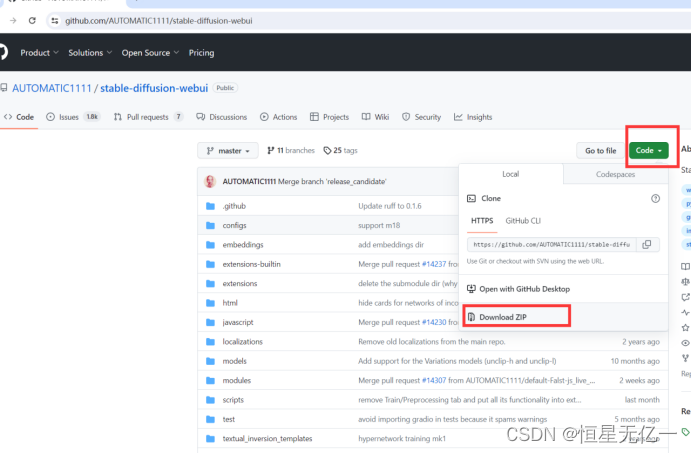Open the stable-diffusion-webui repository link
The height and width of the screenshot is (453, 692).
click(154, 88)
